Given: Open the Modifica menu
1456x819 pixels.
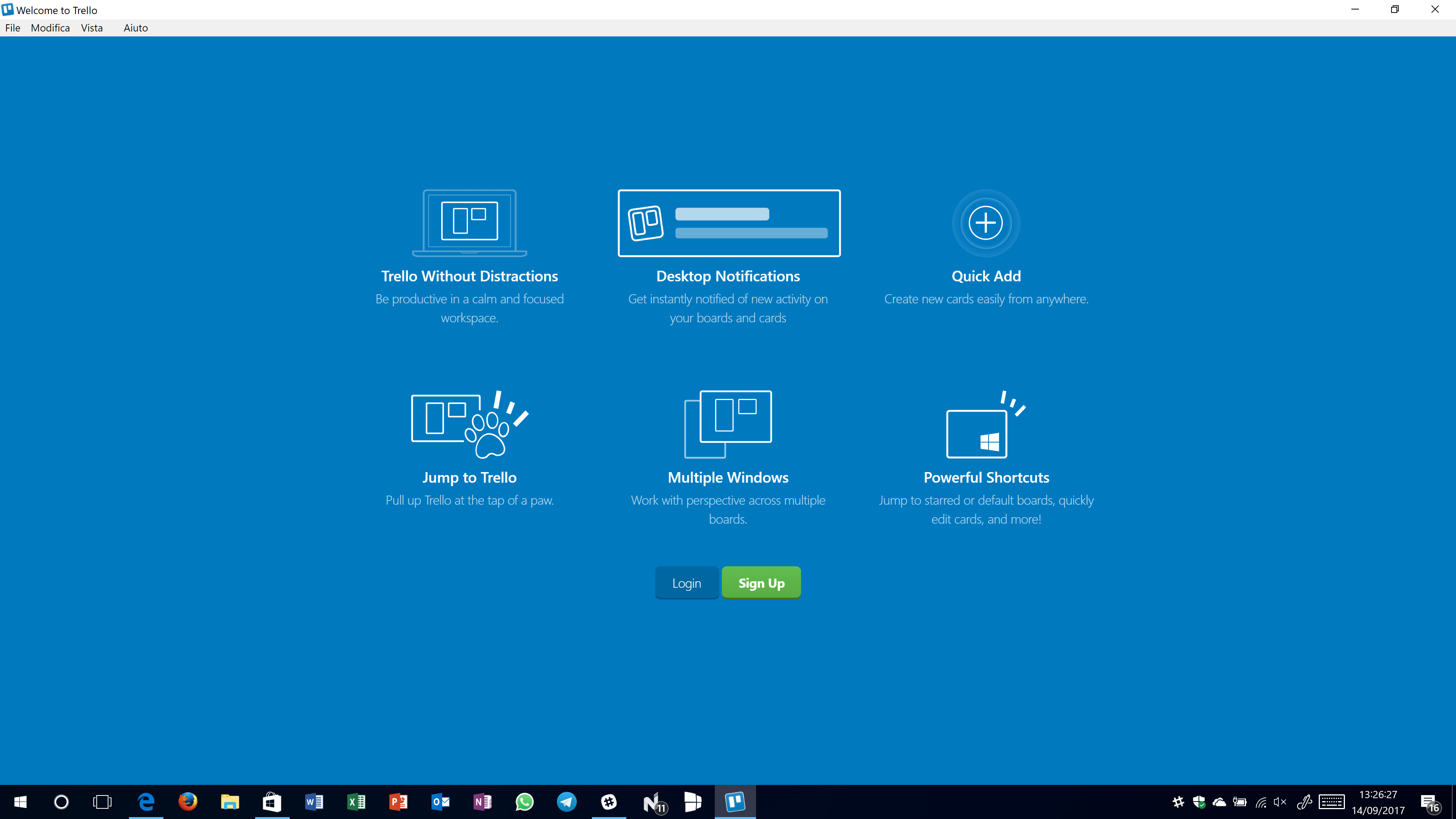Looking at the screenshot, I should (x=50, y=28).
